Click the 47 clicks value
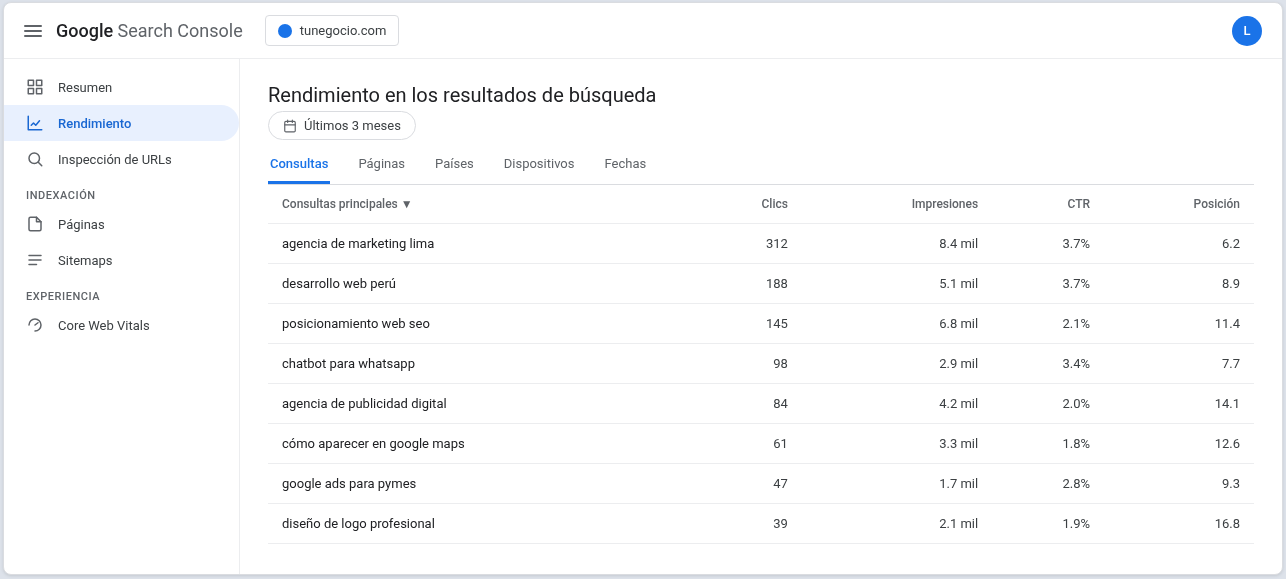The image size is (1286, 579). click(780, 484)
